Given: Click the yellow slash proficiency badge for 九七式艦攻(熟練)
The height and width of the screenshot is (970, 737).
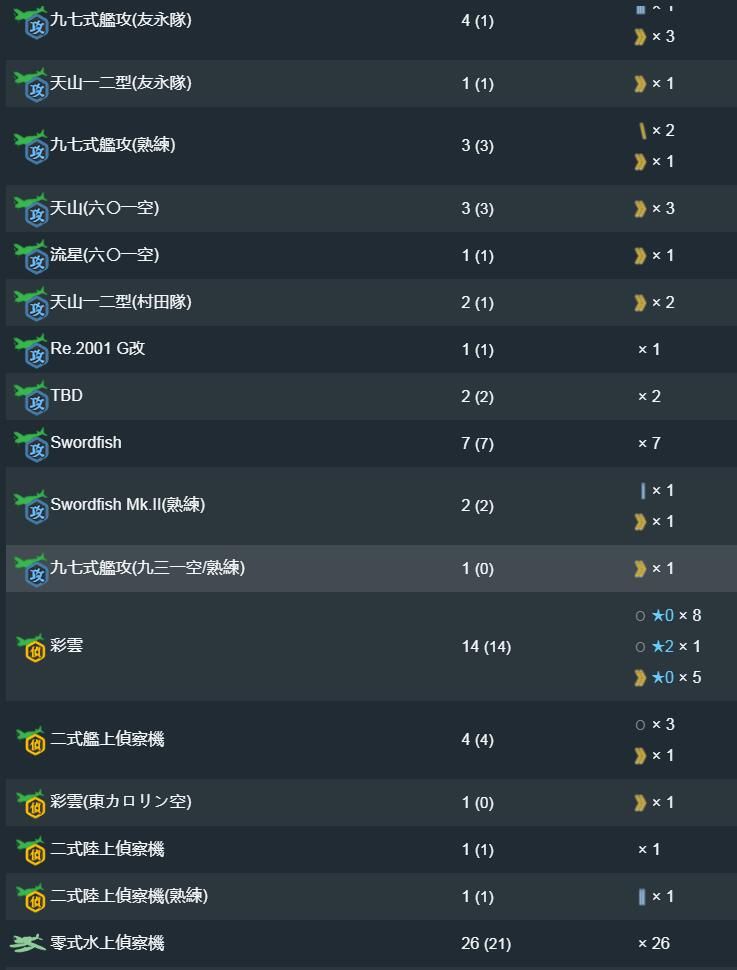Looking at the screenshot, I should [642, 131].
